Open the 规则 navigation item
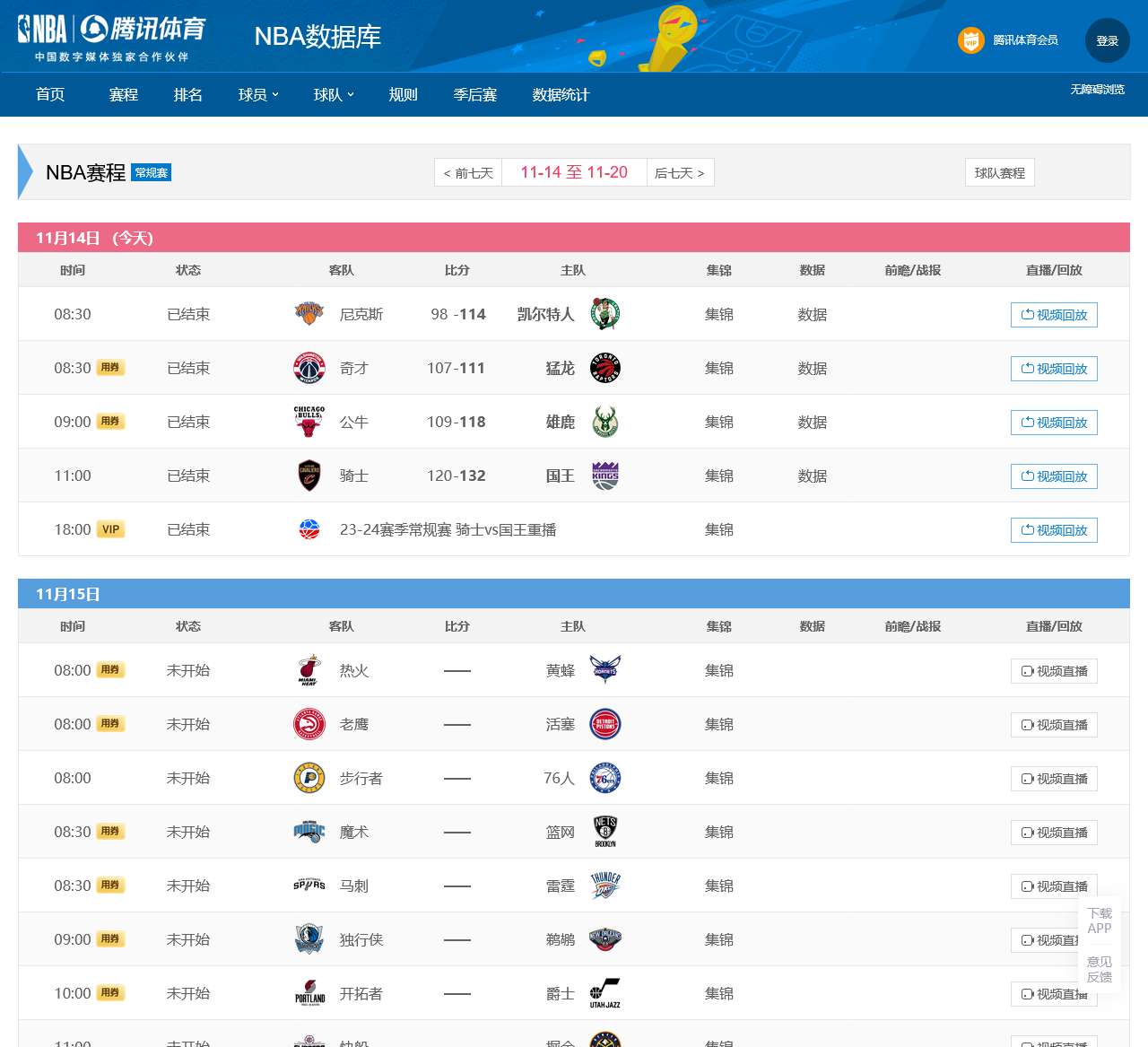 pyautogui.click(x=403, y=94)
